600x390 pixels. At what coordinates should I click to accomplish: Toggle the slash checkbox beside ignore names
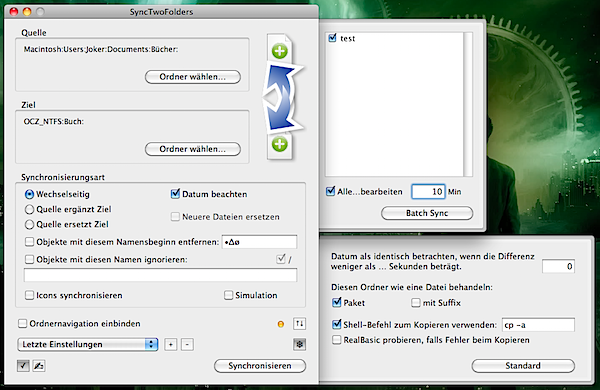281,259
